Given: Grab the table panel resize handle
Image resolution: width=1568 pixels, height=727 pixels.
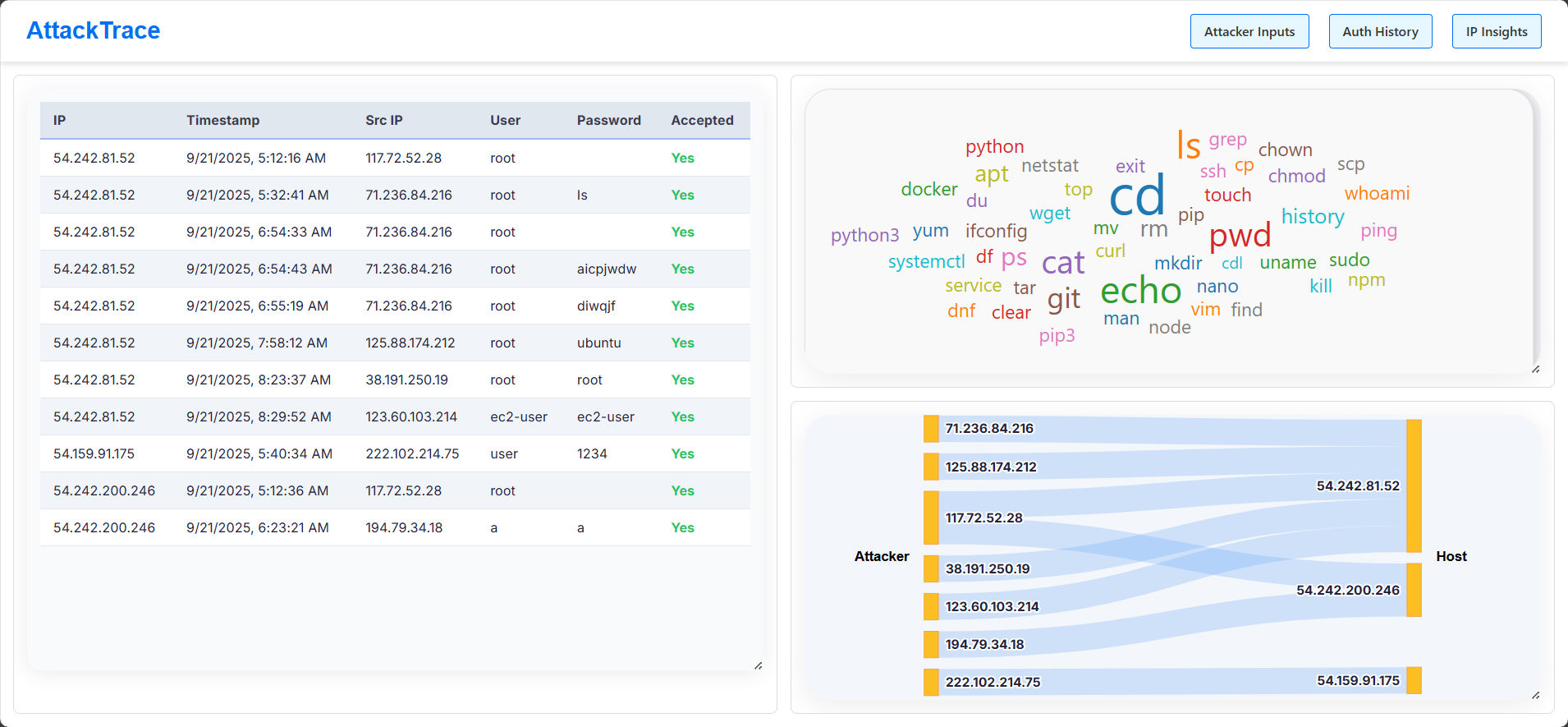Looking at the screenshot, I should (758, 665).
